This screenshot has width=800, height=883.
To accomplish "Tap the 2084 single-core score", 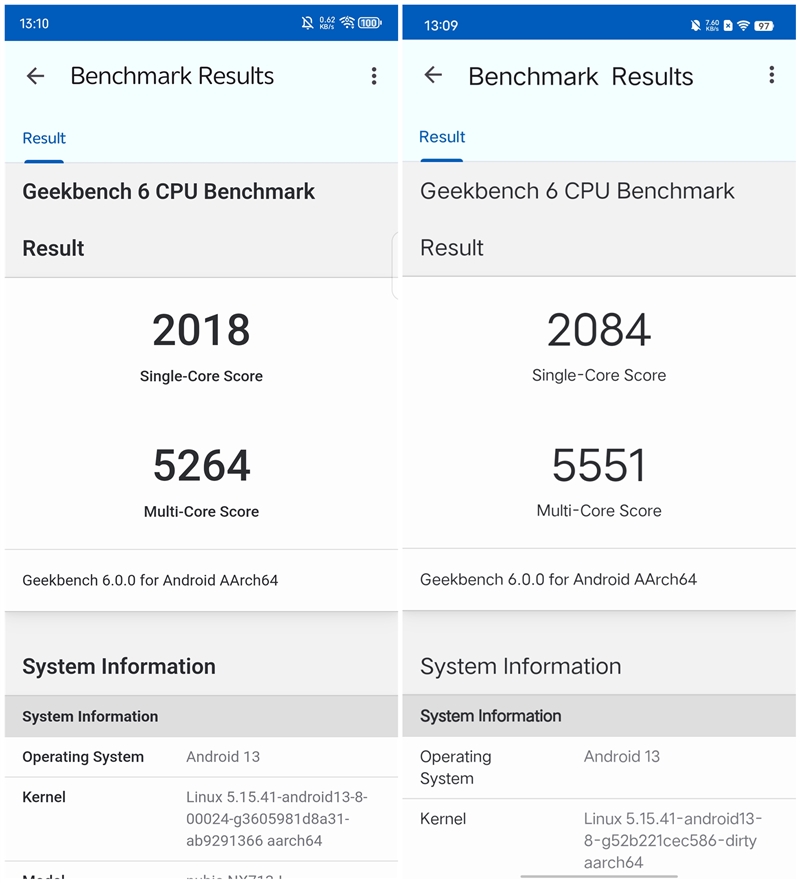I will [599, 330].
